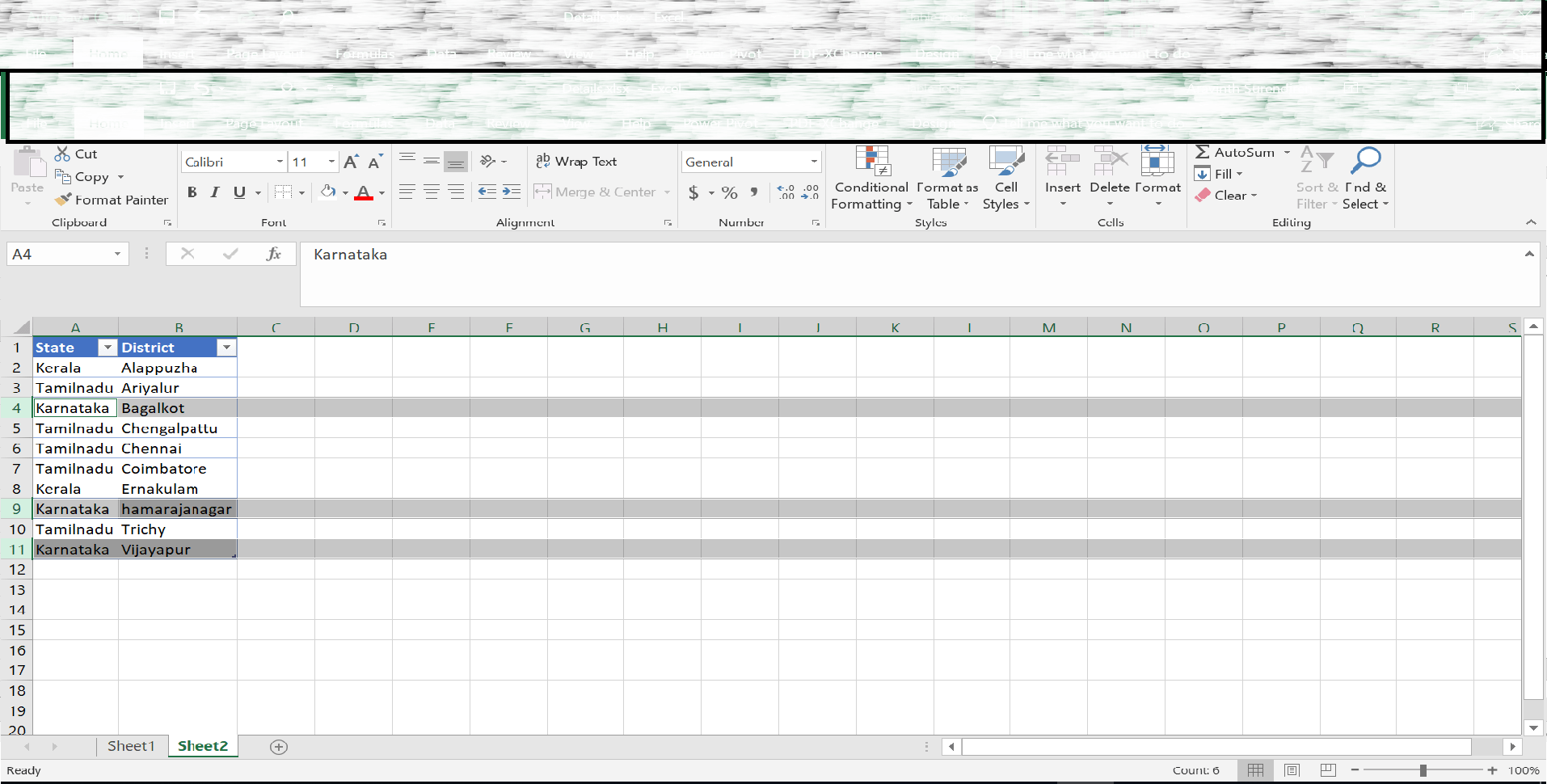Apply Accounting number format with dollar sign

pos(695,192)
